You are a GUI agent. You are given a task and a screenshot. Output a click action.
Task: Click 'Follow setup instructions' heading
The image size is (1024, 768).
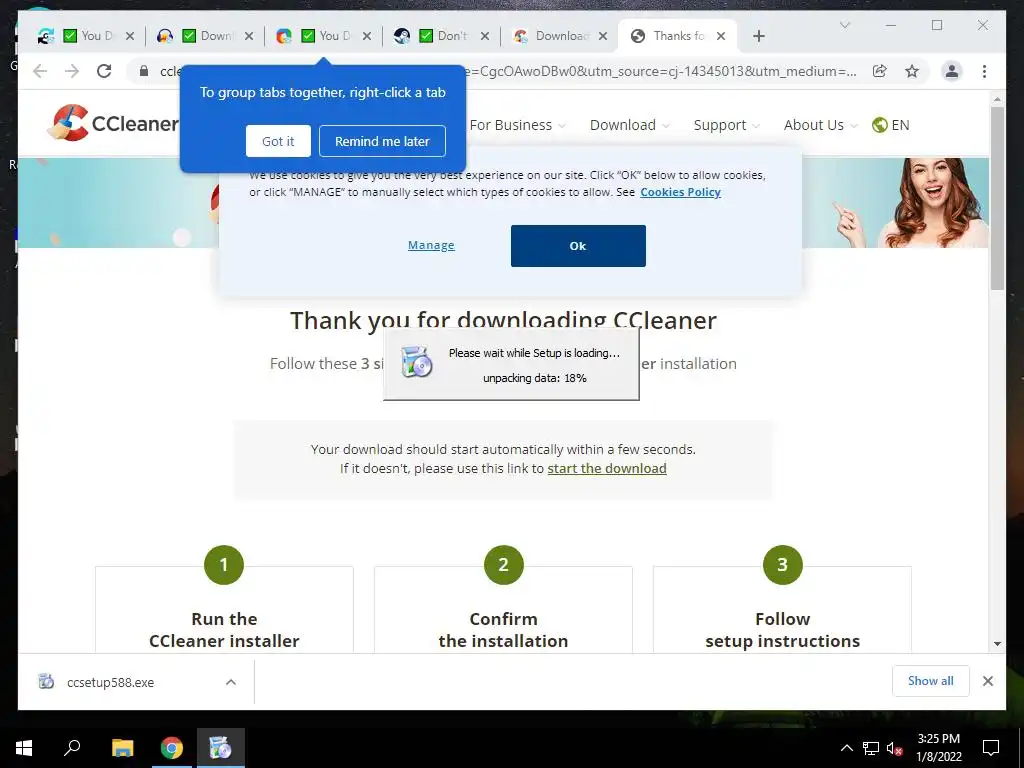coord(782,630)
